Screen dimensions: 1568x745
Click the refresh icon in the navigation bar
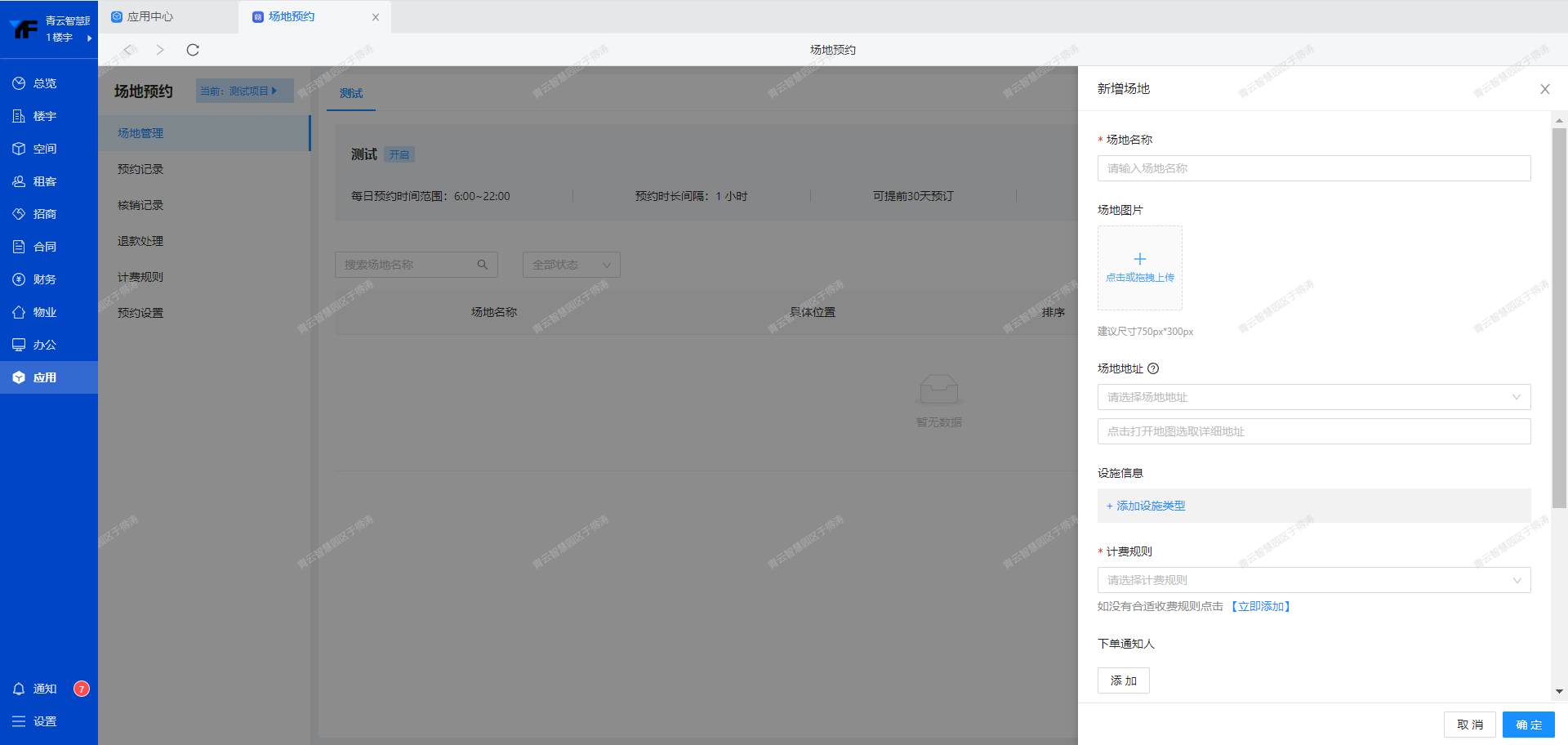[193, 50]
